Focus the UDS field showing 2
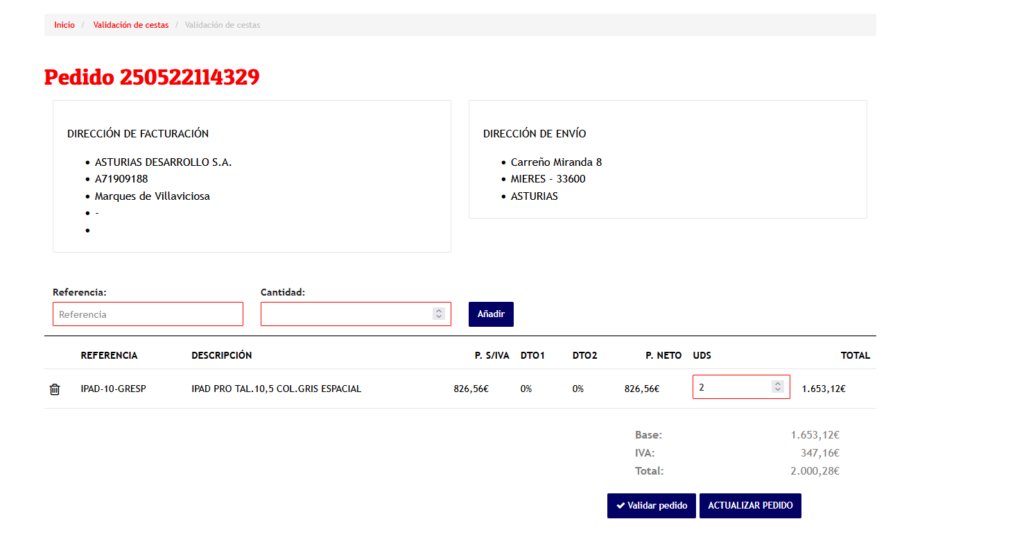This screenshot has height=544, width=1024. [x=741, y=387]
